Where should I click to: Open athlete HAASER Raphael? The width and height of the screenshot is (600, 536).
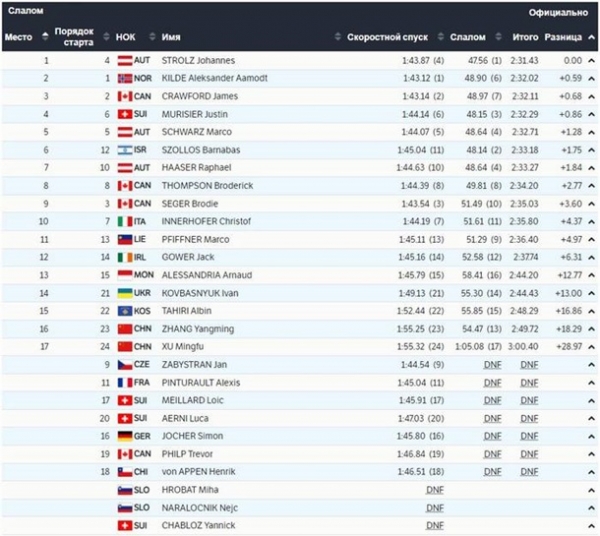tap(196, 168)
